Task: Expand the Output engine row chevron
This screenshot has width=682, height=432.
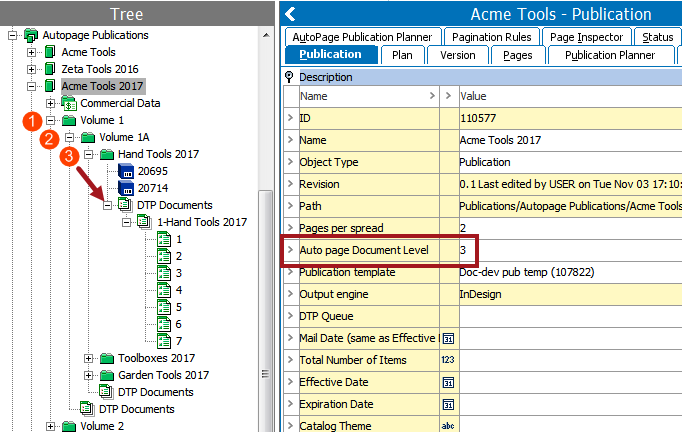Action: point(290,294)
